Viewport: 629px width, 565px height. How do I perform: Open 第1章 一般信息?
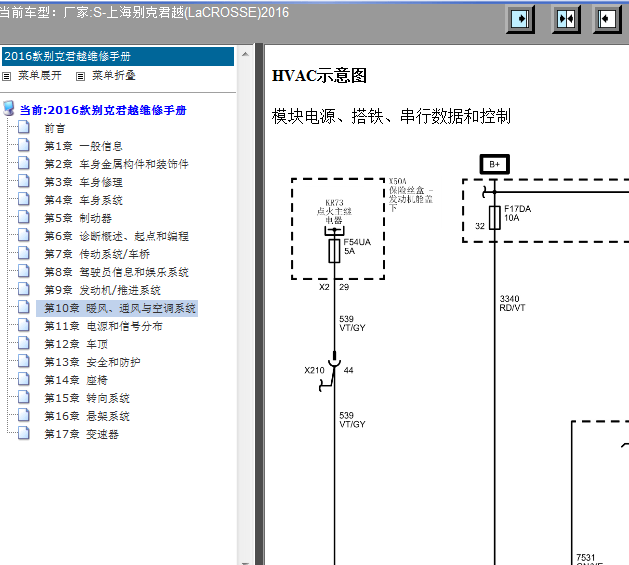point(83,146)
